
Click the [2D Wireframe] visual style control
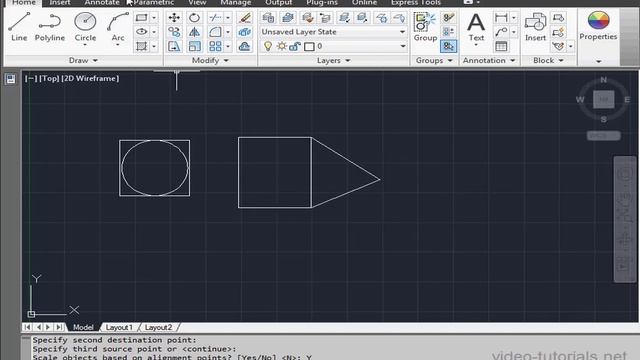click(x=90, y=78)
